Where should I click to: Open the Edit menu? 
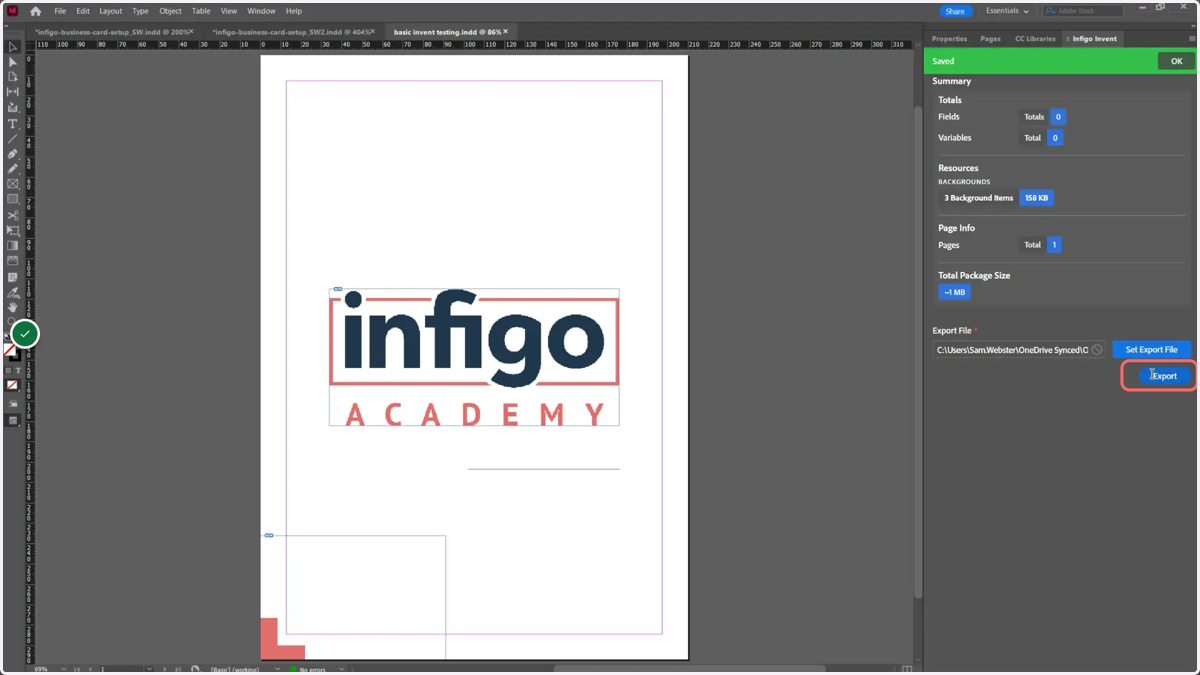click(83, 11)
